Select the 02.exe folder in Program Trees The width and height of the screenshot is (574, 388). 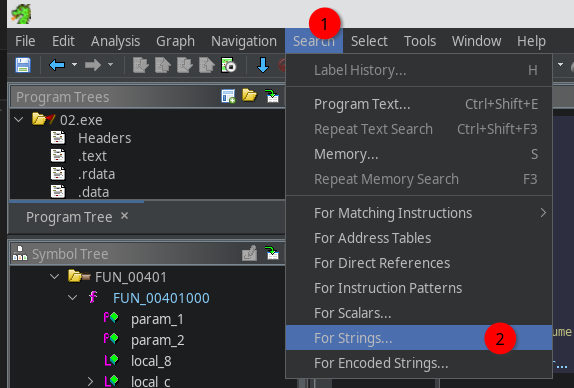click(x=81, y=120)
